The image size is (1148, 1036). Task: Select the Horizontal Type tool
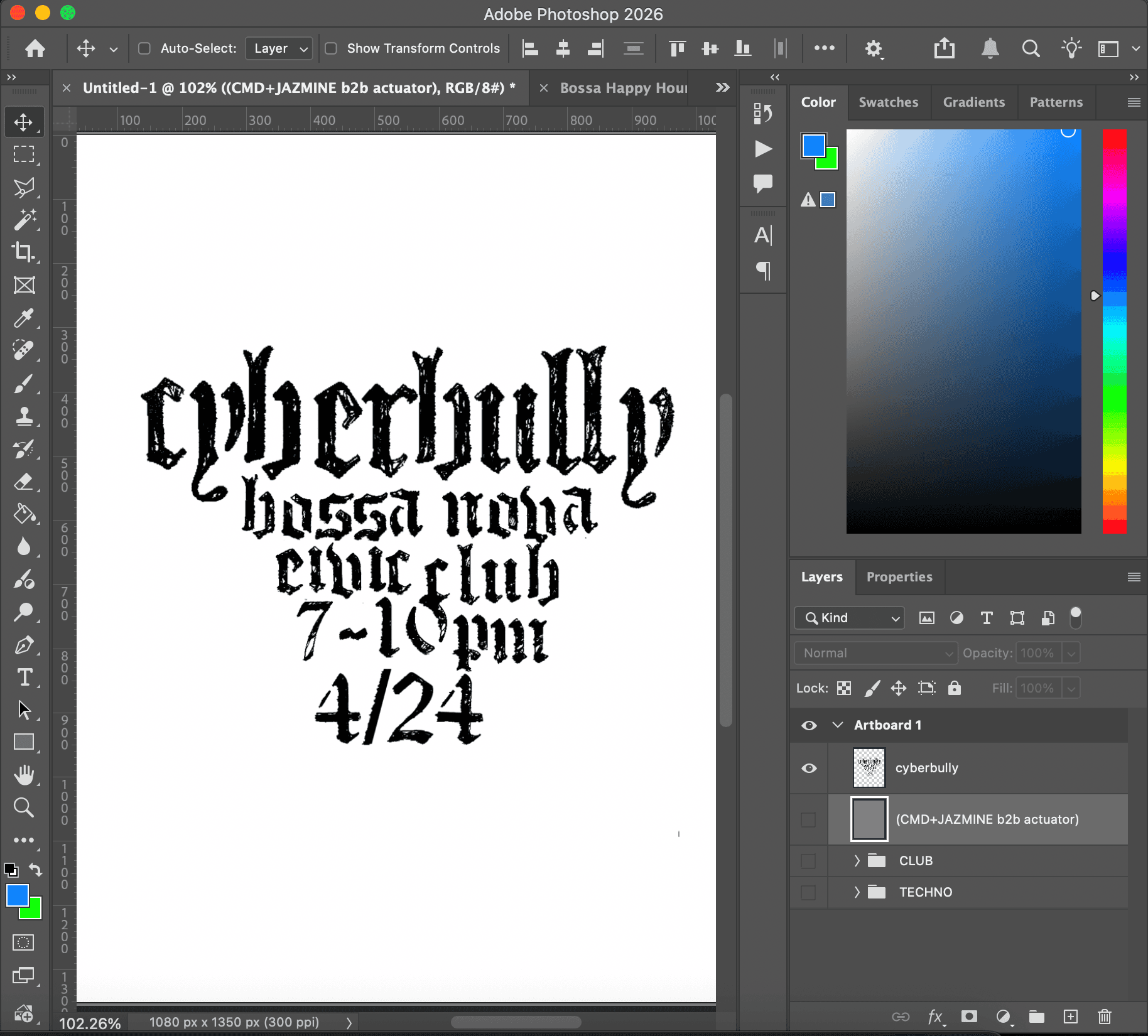click(24, 677)
